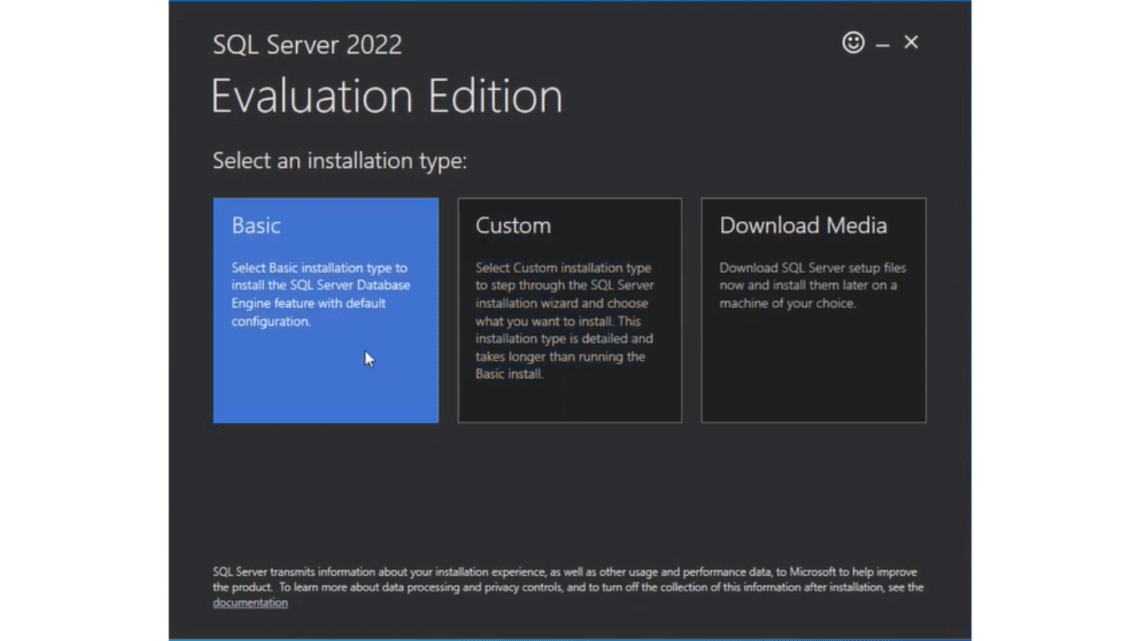Image resolution: width=1140 pixels, height=641 pixels.
Task: Select the Custom installation type
Action: click(x=569, y=310)
